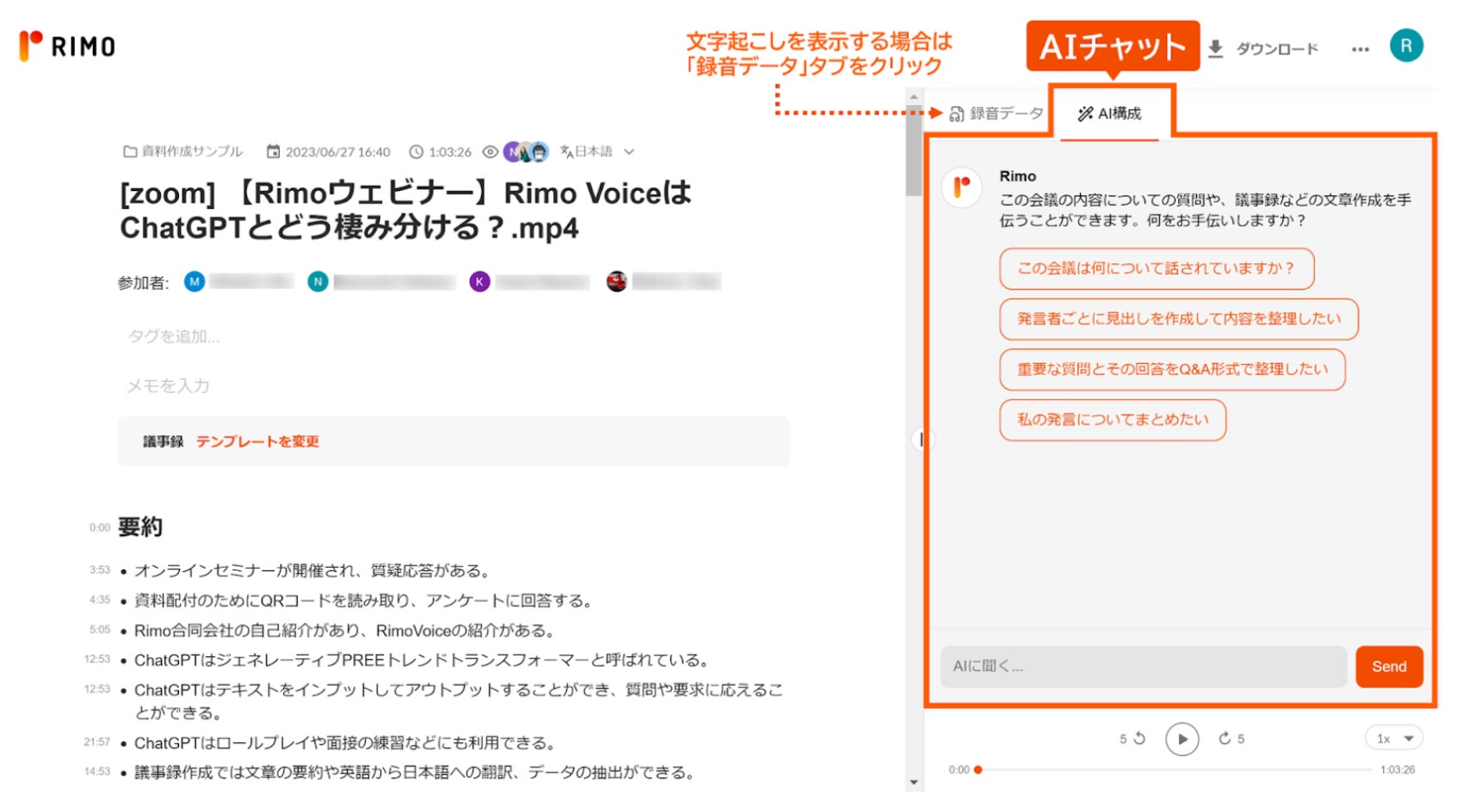Skip forward 5 seconds
The image size is (1463, 812).
1232,739
